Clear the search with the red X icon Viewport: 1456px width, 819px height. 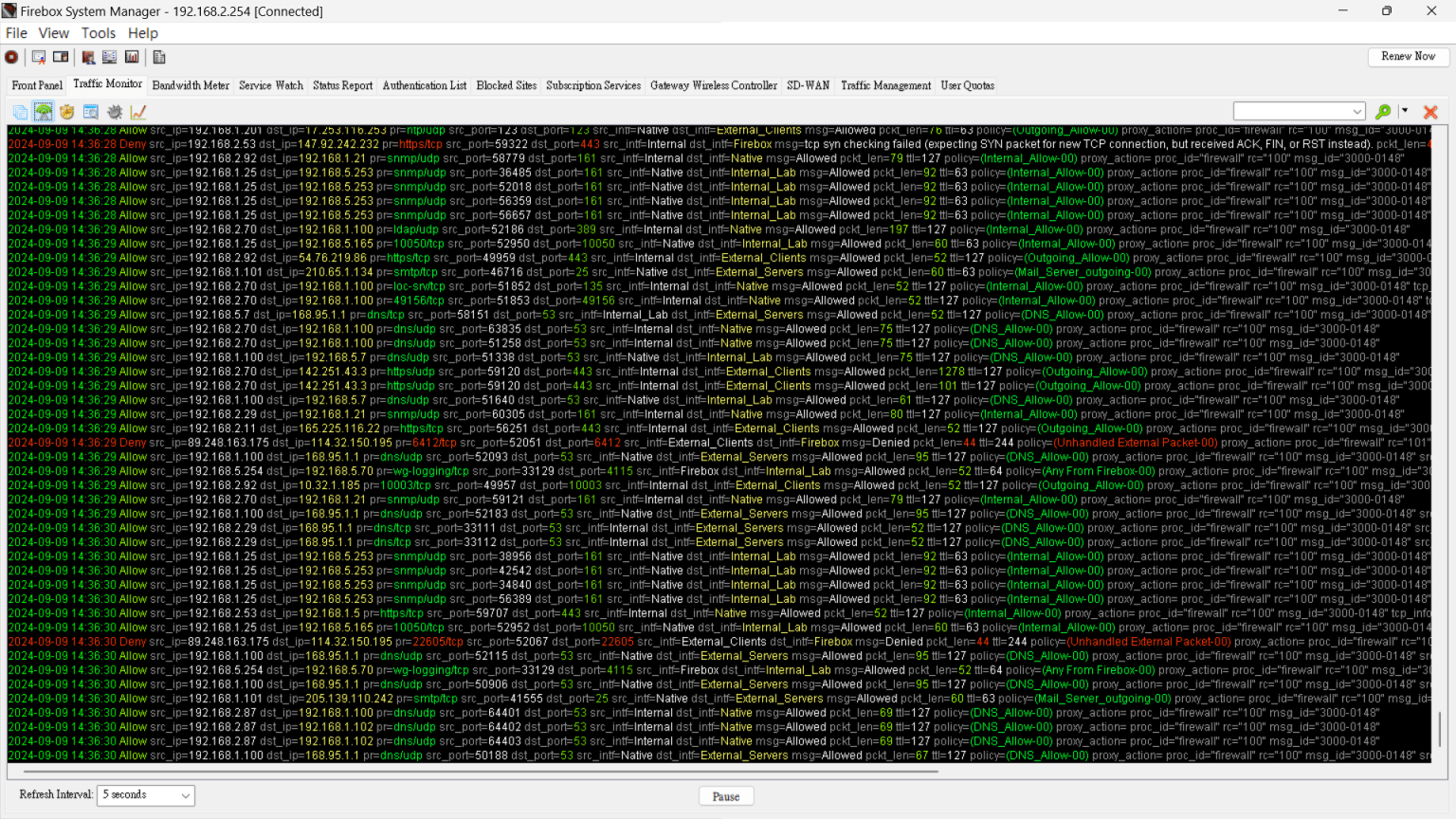[1430, 111]
